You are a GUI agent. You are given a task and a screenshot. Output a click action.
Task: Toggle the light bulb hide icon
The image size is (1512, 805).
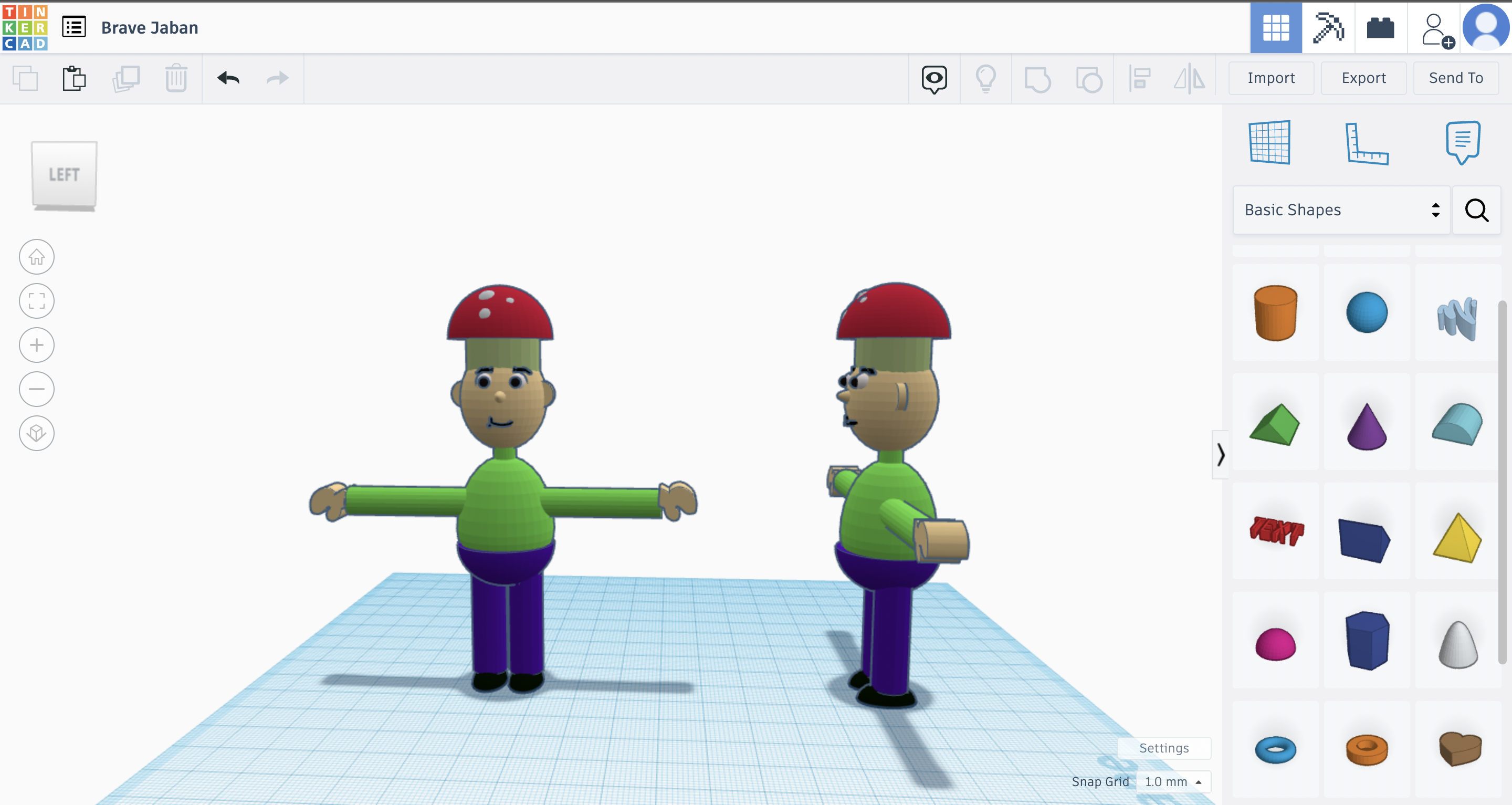coord(985,79)
